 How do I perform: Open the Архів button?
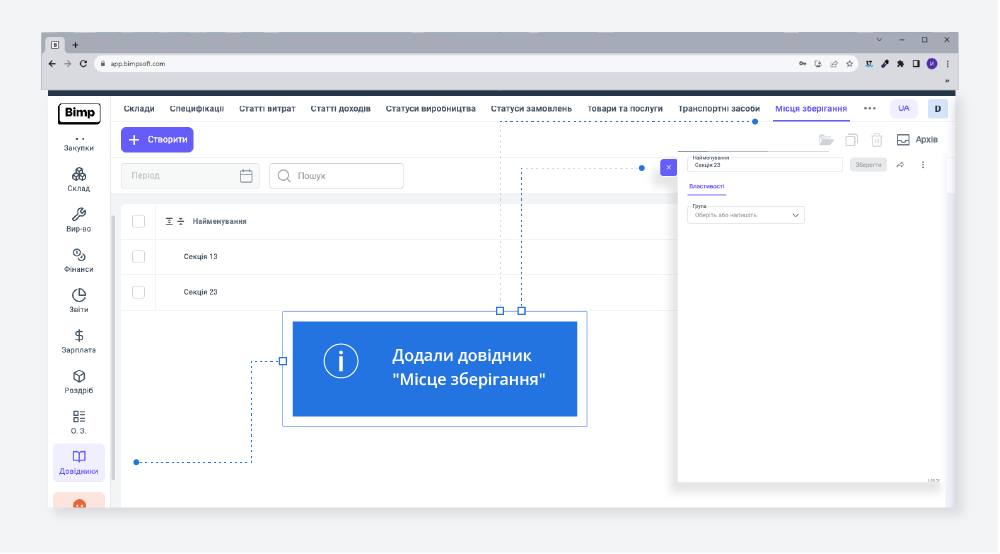click(917, 140)
